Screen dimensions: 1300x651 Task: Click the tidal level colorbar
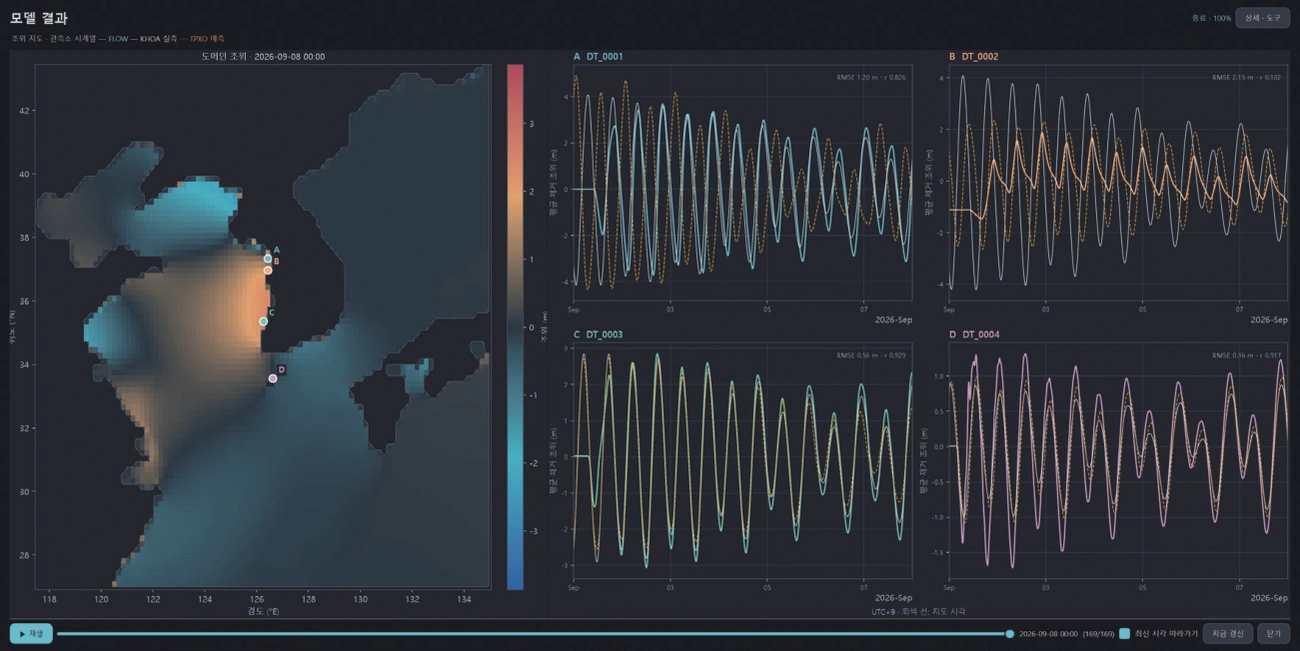515,327
